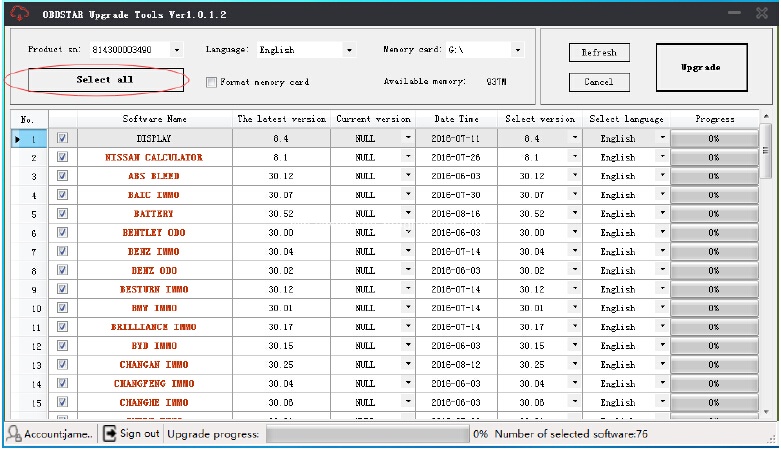Click the Sign out icon
Viewport: 781px width, 449px height.
(x=109, y=434)
